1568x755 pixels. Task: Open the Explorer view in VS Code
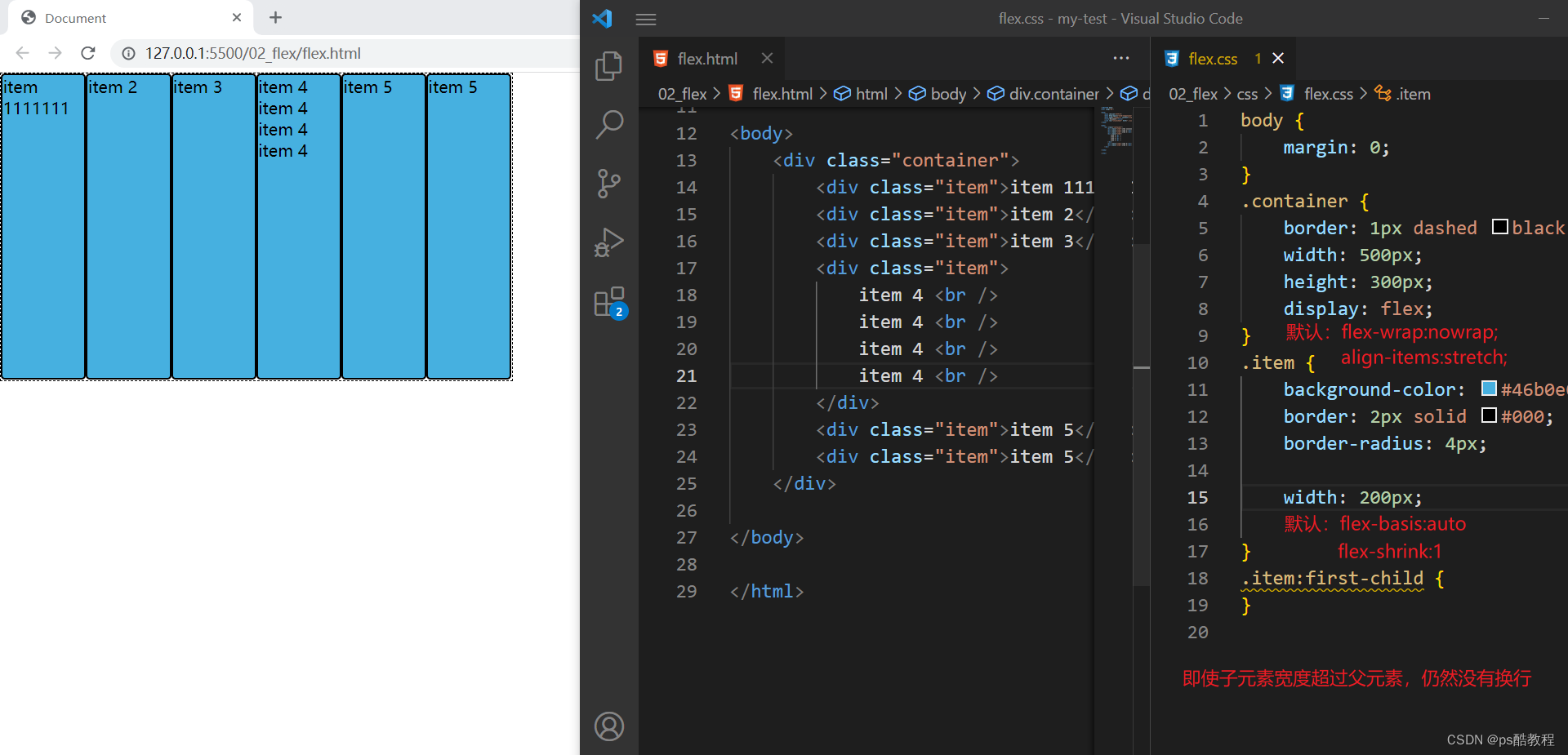(608, 66)
